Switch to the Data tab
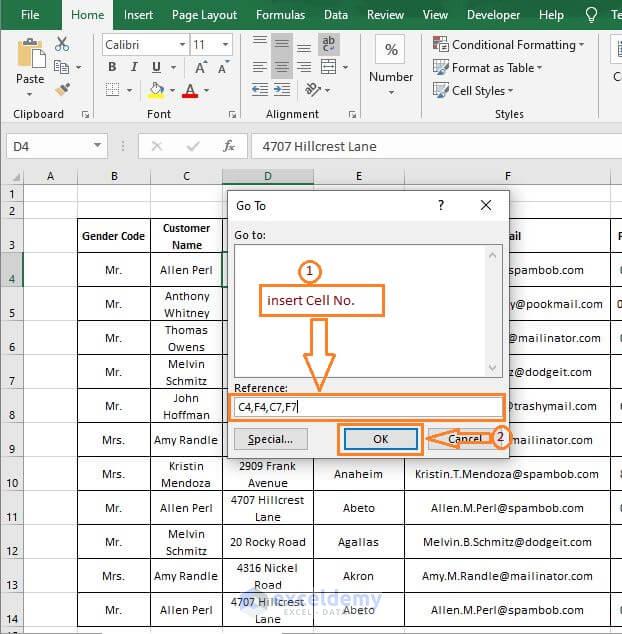This screenshot has width=622, height=634. [x=336, y=15]
